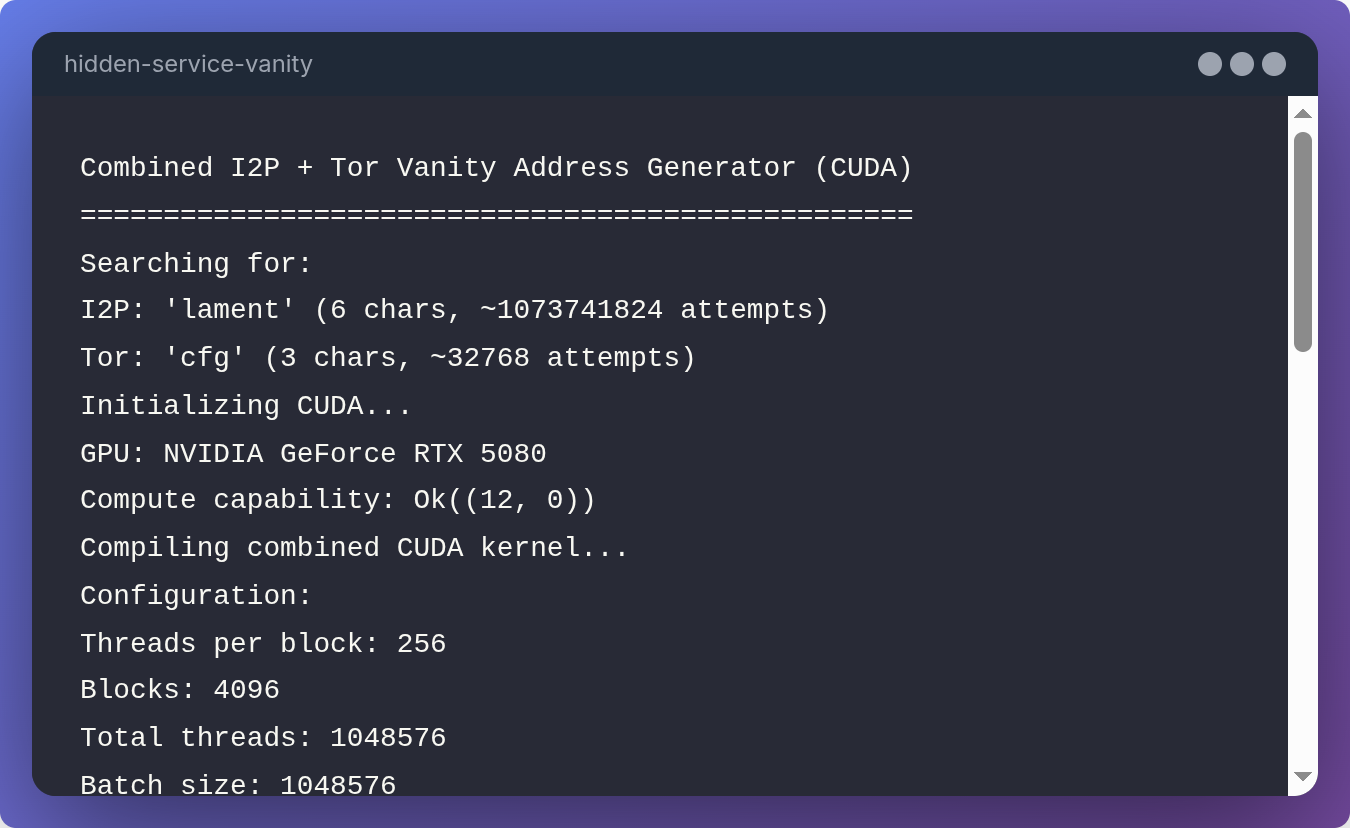
Task: Click the Tor 'cfg' search pattern line
Action: [x=388, y=358]
